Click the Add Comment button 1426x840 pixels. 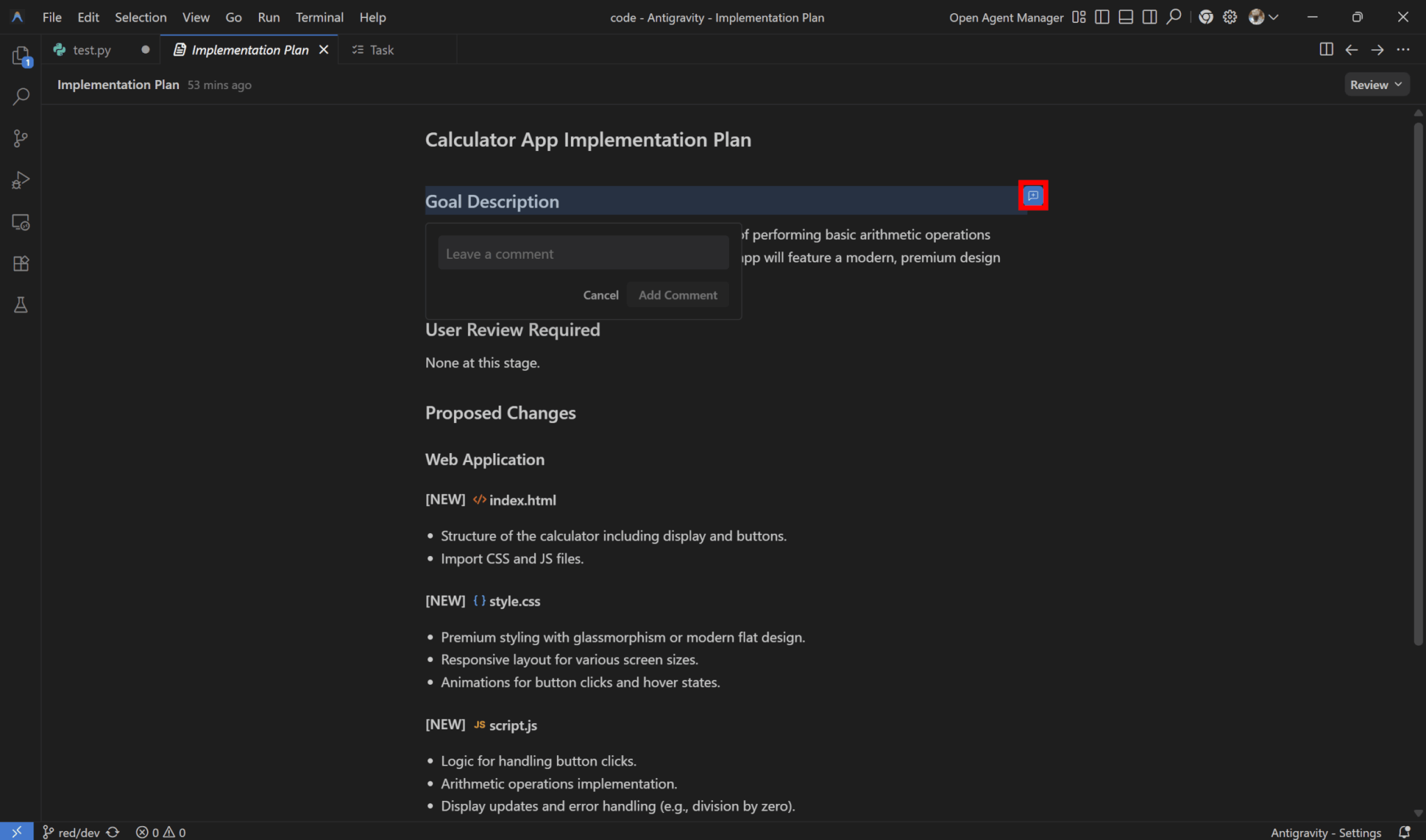click(677, 295)
